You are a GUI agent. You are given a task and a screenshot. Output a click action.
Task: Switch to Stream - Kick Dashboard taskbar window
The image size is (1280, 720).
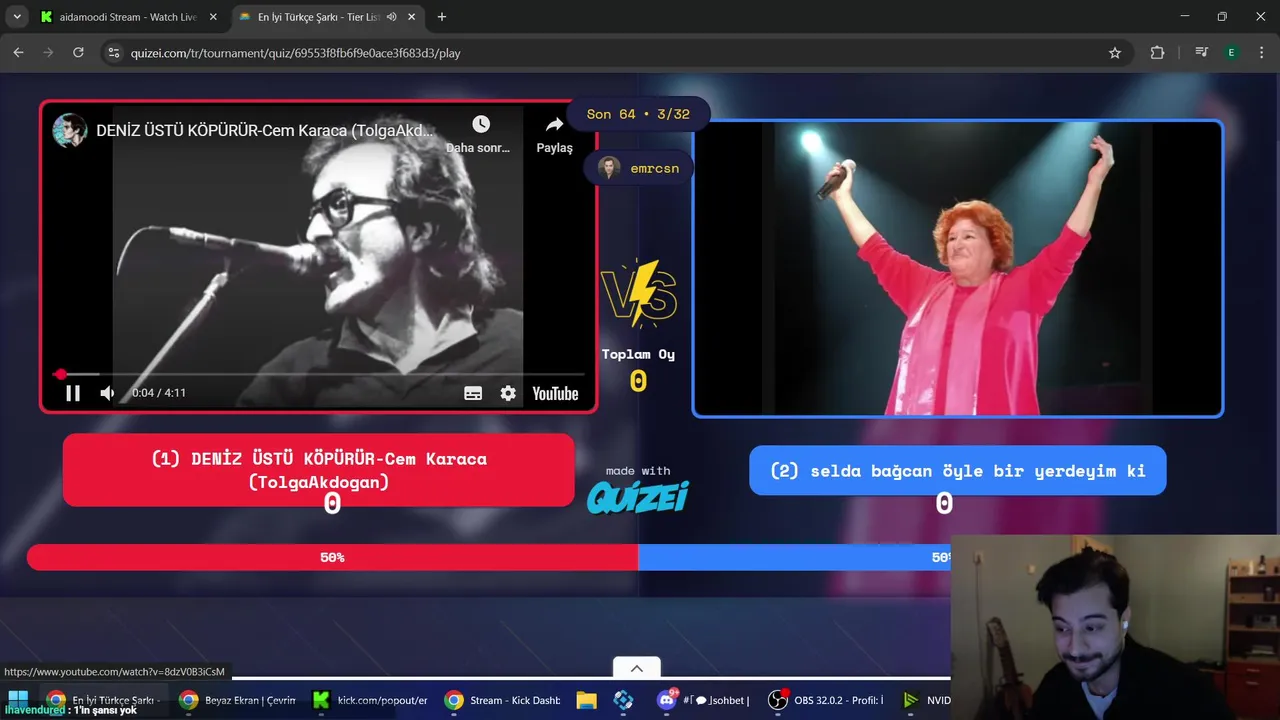(x=503, y=700)
